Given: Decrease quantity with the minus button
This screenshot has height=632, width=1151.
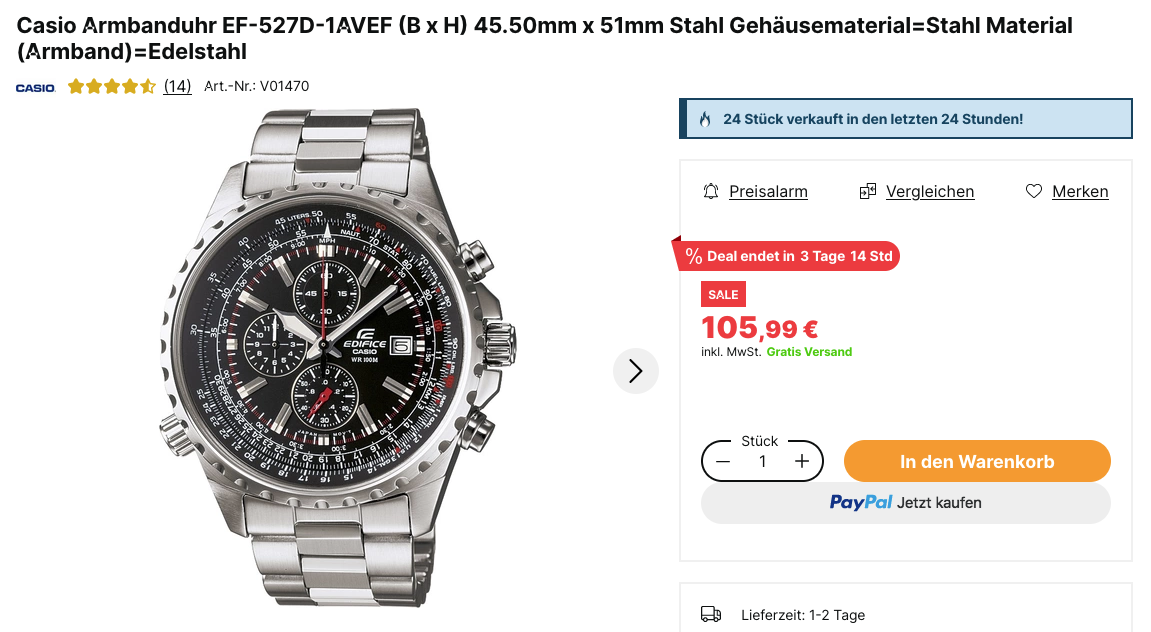Looking at the screenshot, I should coord(723,461).
